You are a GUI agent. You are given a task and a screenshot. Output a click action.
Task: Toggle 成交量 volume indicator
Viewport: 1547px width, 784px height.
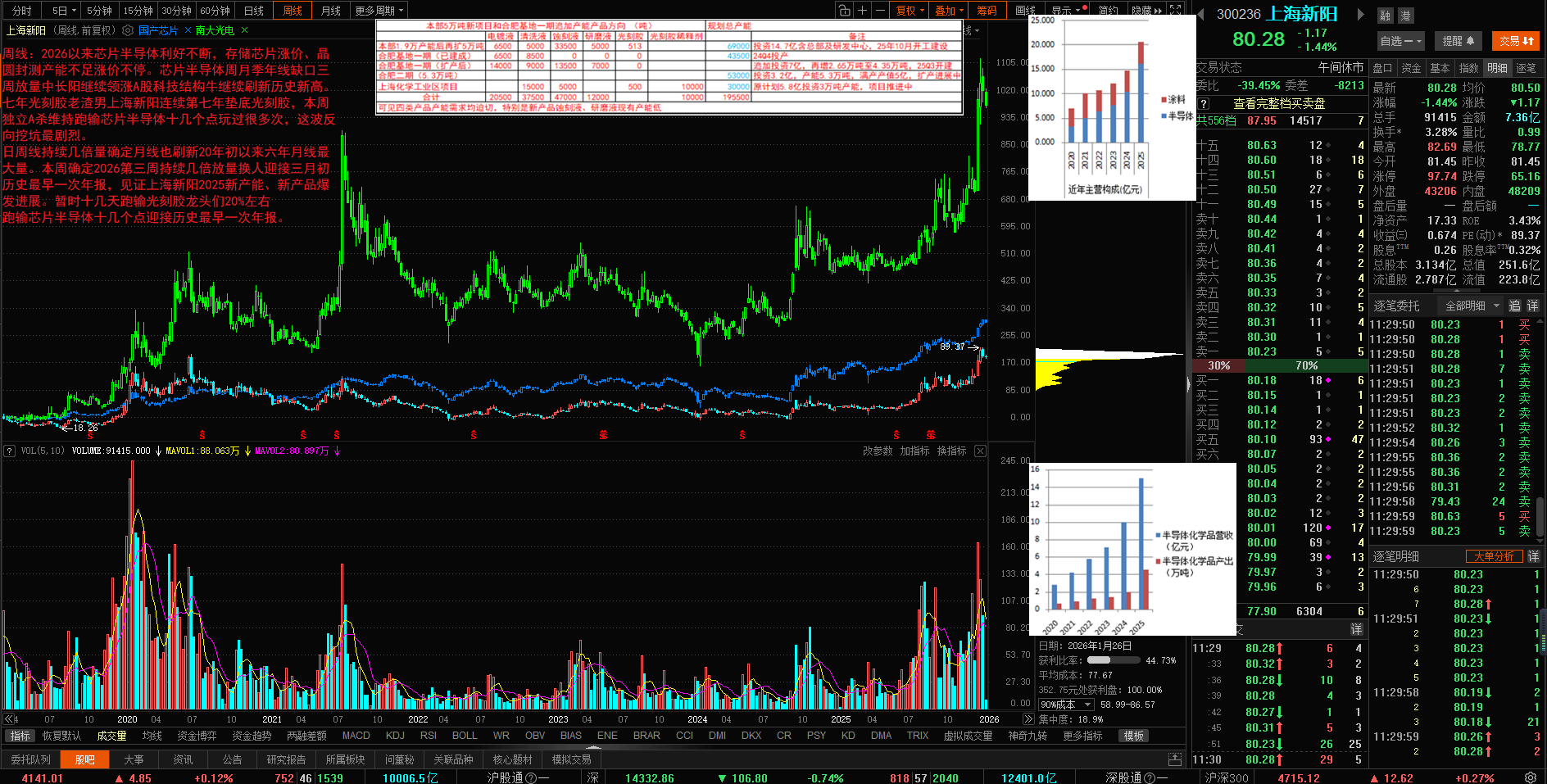coord(111,736)
